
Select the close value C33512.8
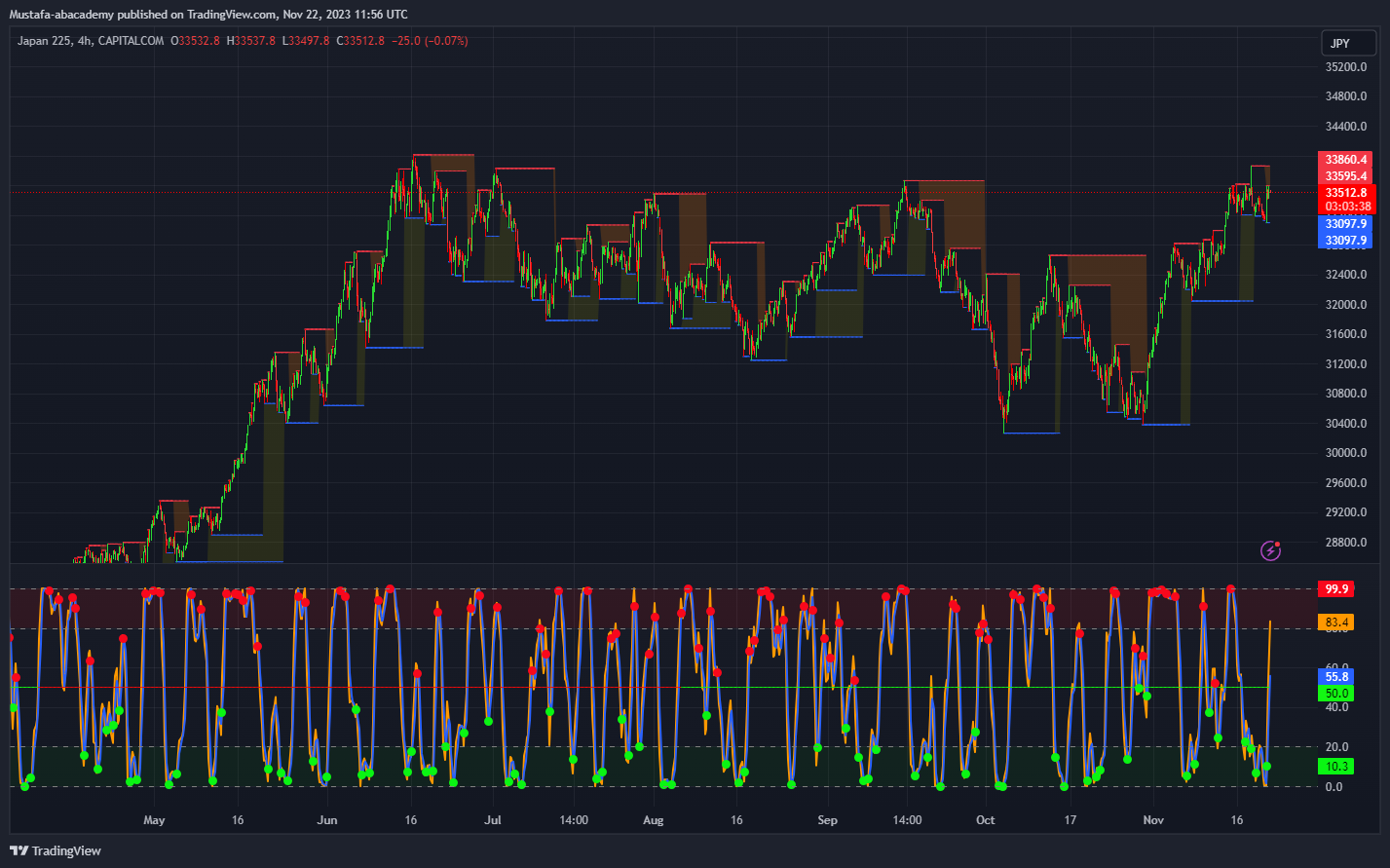point(359,41)
